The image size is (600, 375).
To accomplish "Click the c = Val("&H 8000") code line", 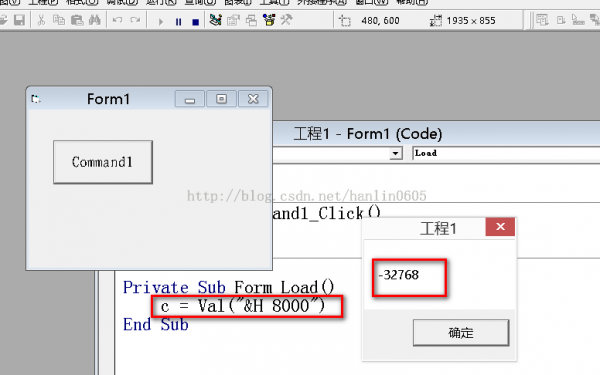I will click(243, 306).
